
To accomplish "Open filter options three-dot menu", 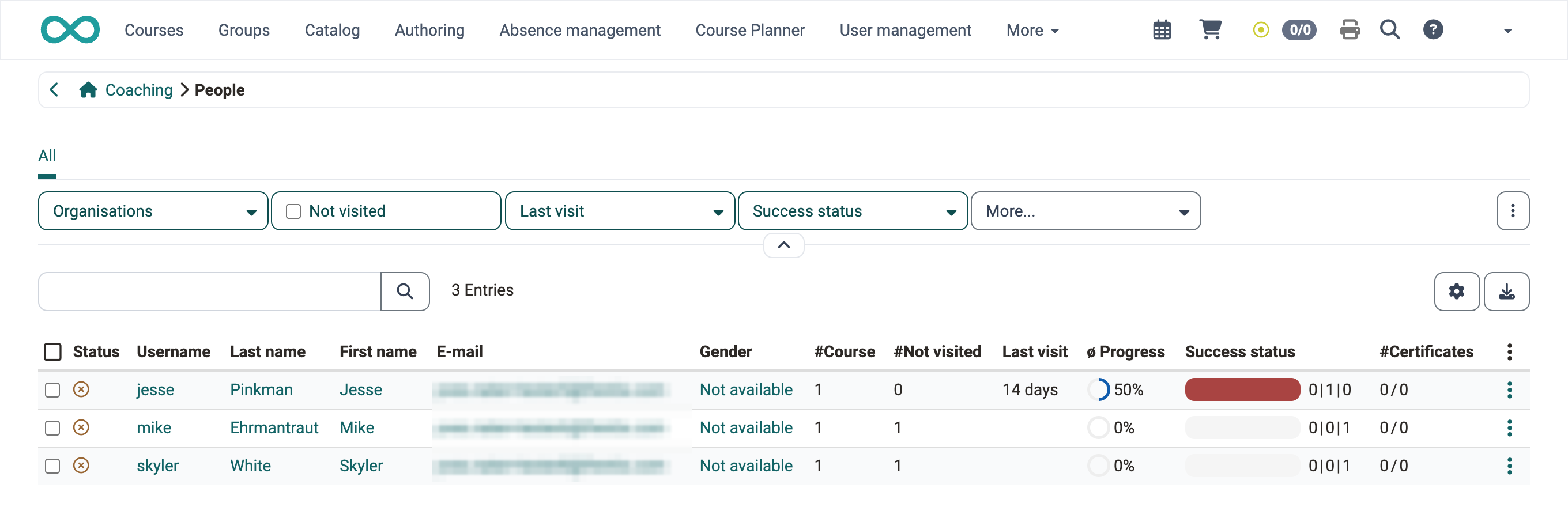I will [1513, 211].
